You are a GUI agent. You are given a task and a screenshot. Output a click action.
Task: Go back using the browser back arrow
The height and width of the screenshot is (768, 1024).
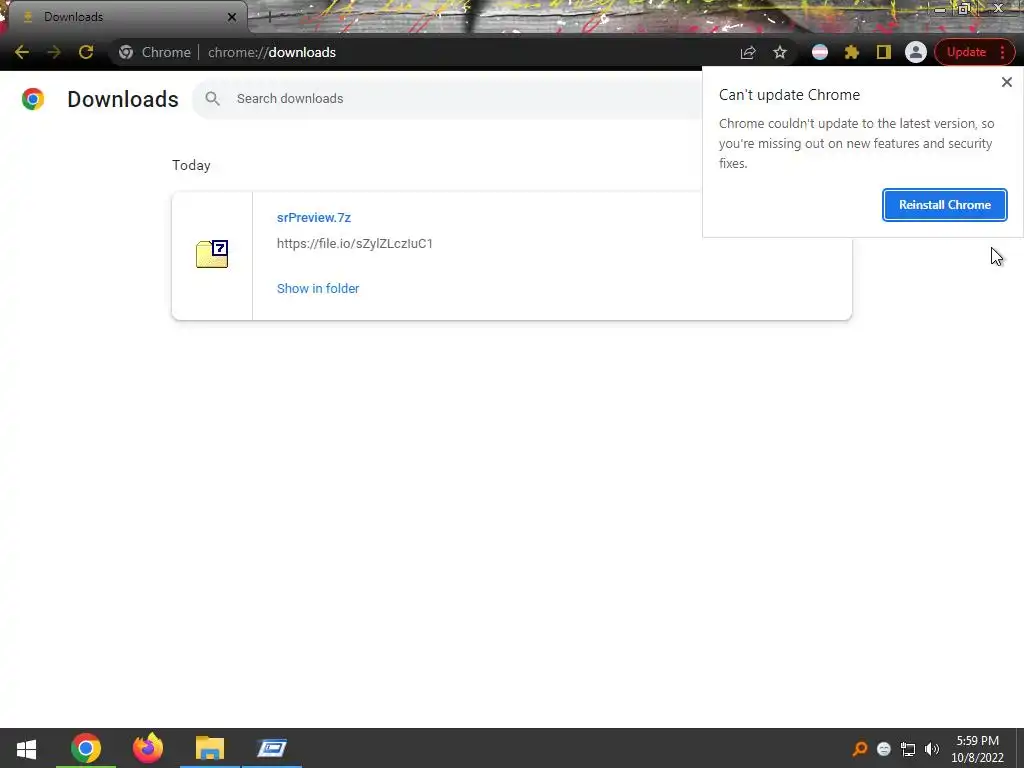22,52
